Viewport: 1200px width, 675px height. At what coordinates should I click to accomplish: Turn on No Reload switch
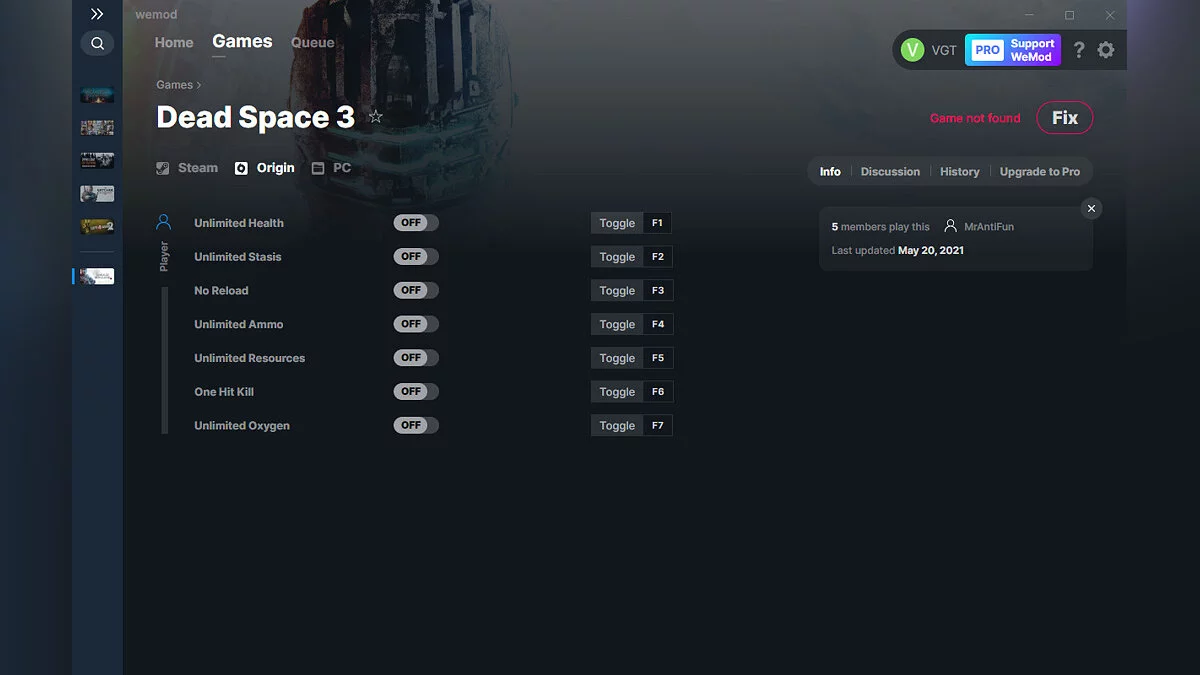pos(415,290)
